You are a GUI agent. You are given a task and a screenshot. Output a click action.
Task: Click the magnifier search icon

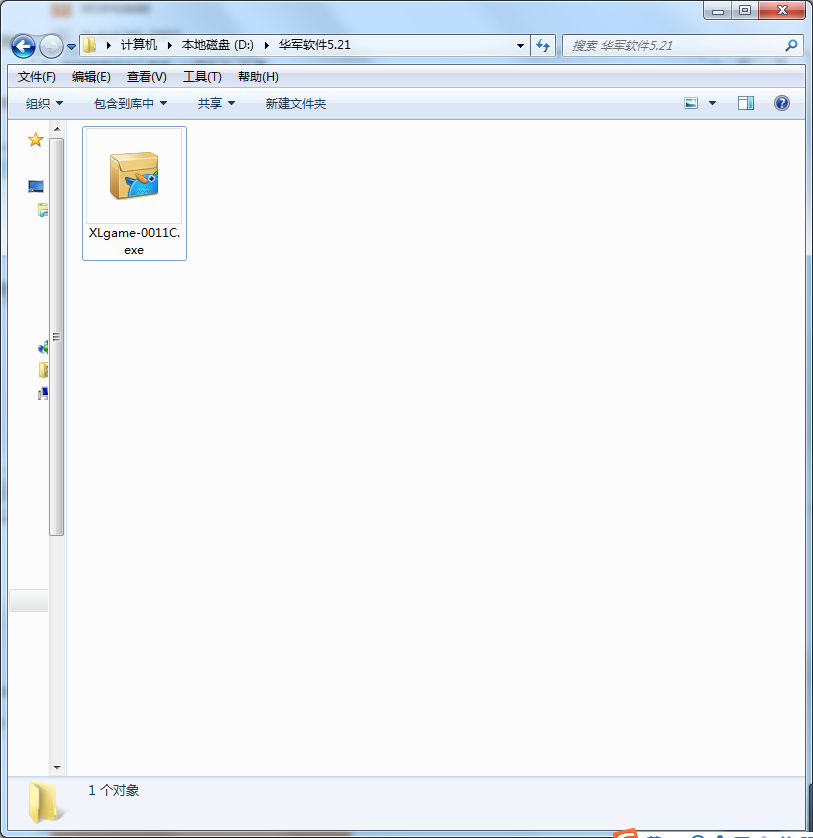pos(792,45)
